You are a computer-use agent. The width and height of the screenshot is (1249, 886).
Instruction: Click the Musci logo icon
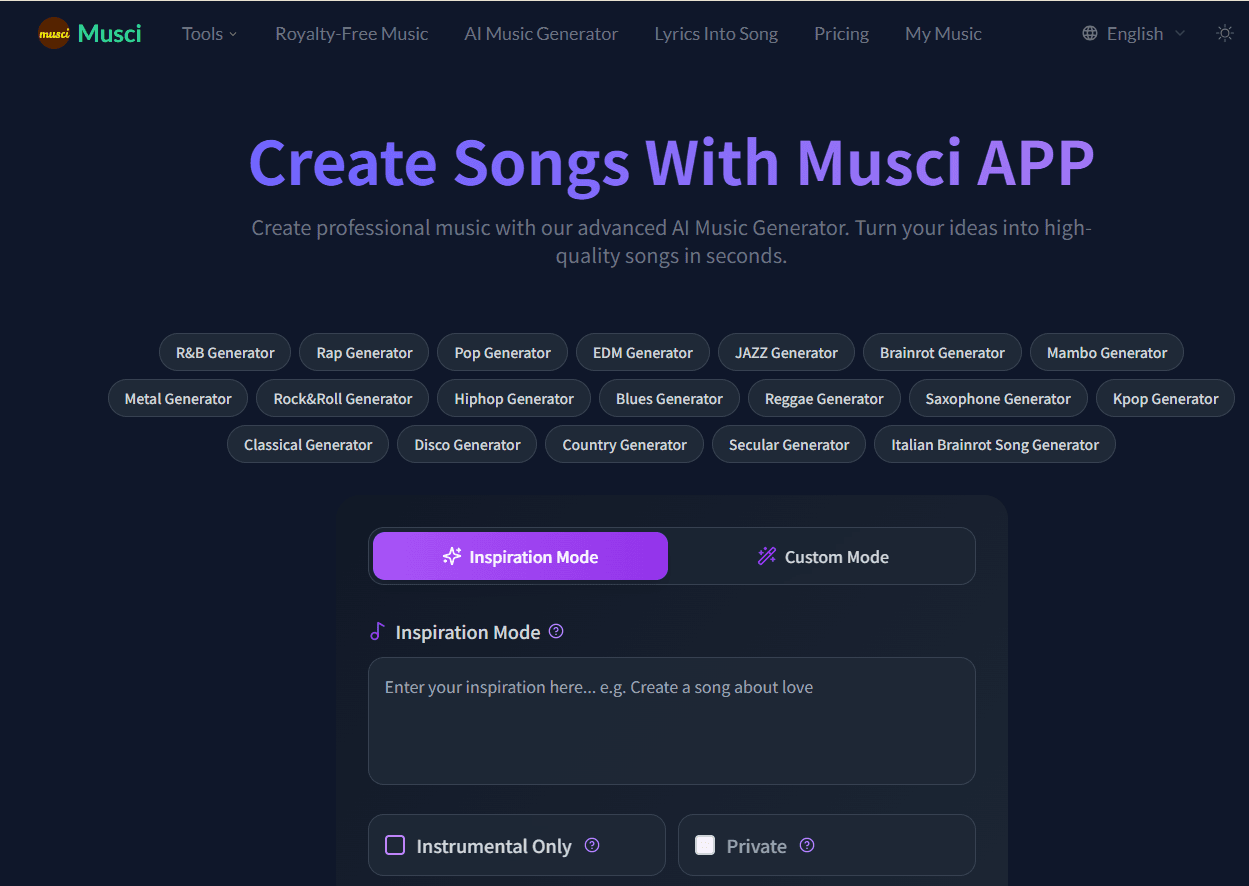[x=54, y=33]
